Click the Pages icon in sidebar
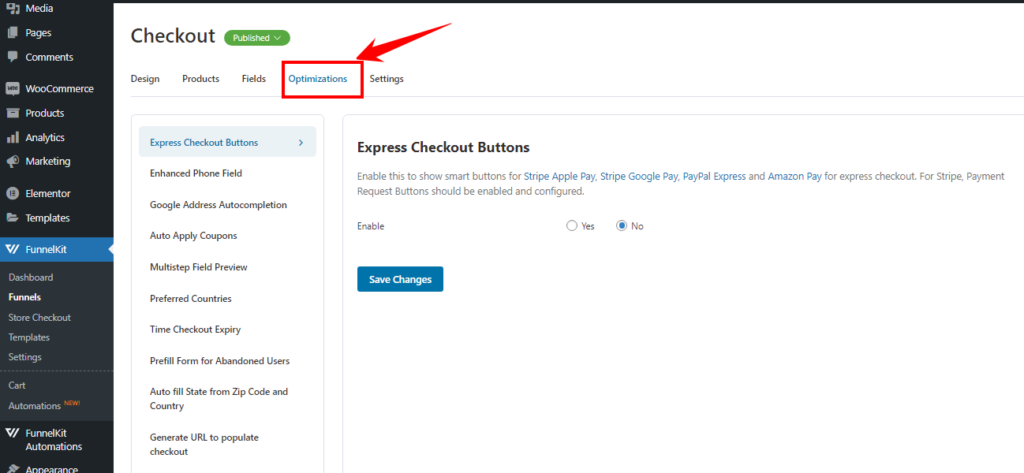1024x473 pixels. pos(12,33)
